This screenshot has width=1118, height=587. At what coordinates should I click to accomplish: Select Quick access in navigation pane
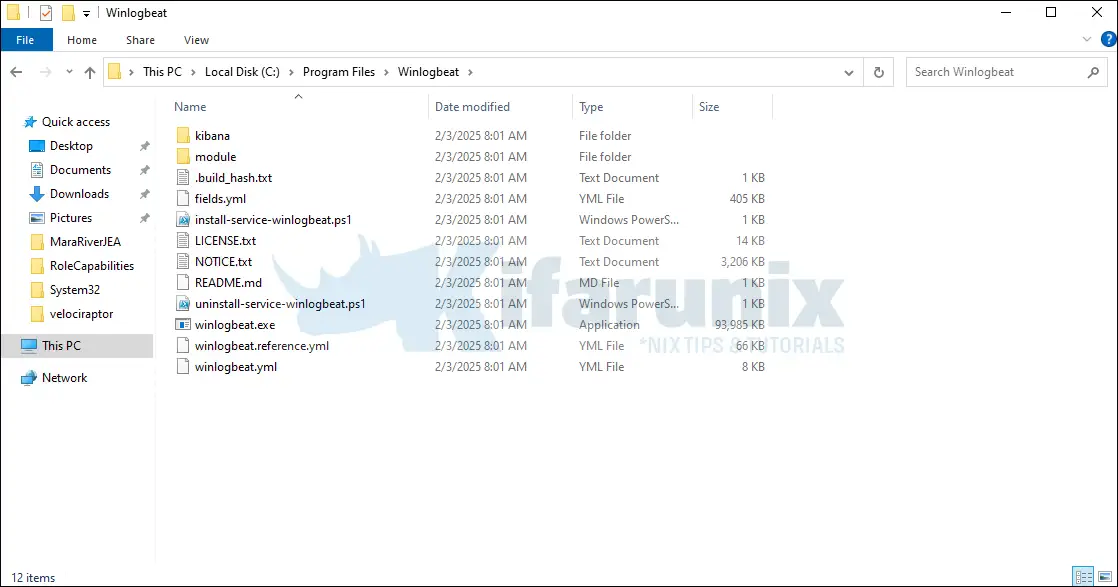[x=76, y=122]
